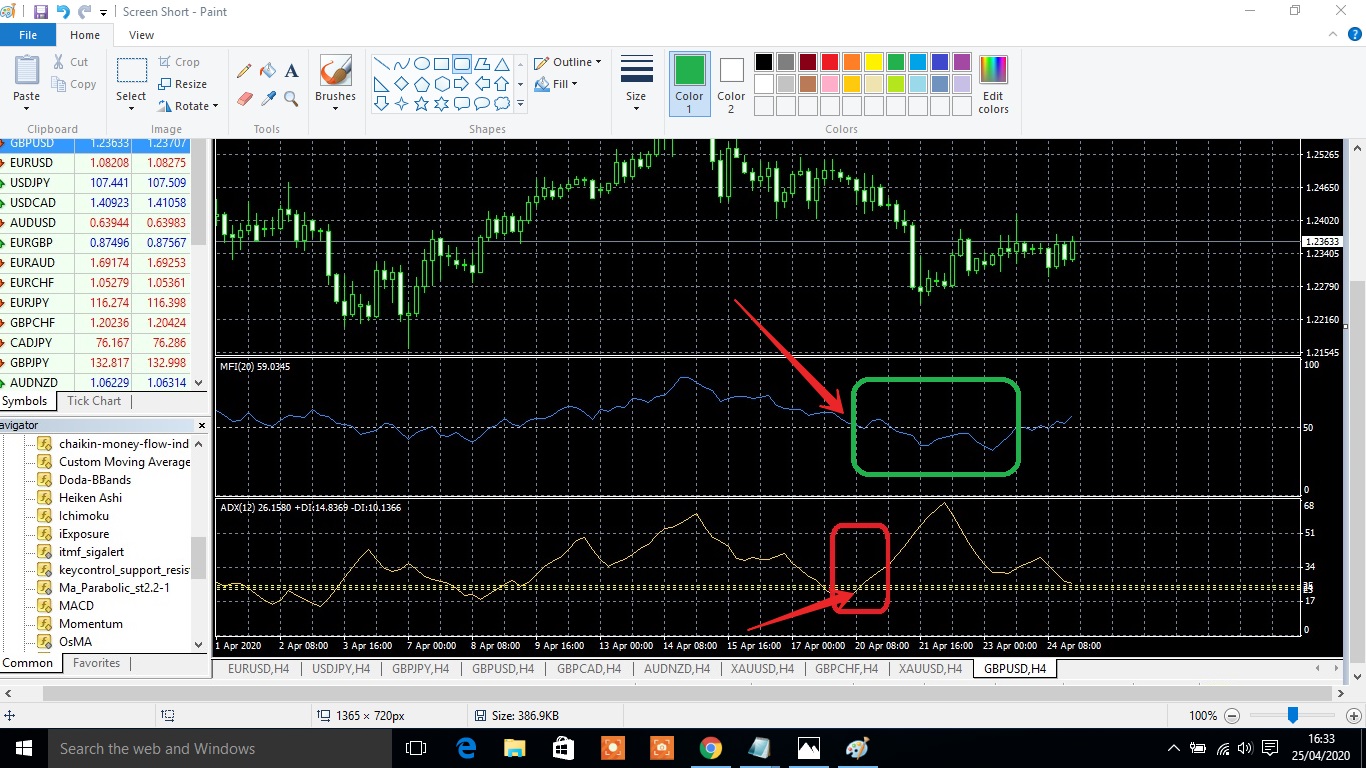Select the Magnifier tool
The height and width of the screenshot is (768, 1366).
pos(290,96)
